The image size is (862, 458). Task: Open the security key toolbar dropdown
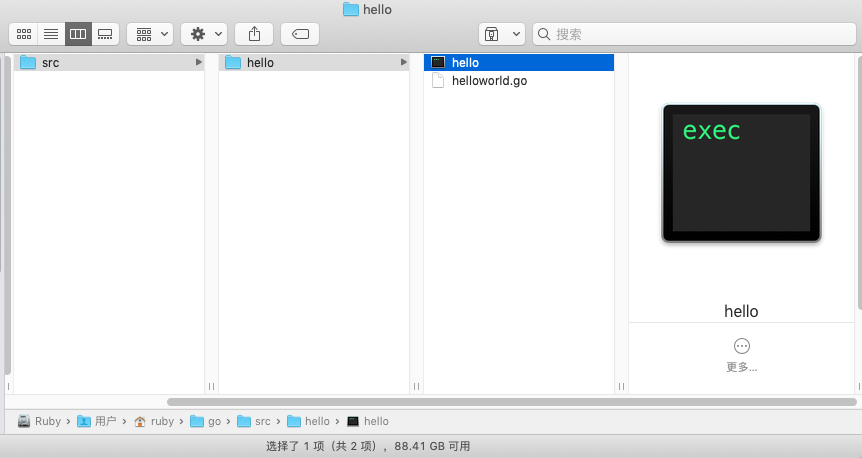501,34
